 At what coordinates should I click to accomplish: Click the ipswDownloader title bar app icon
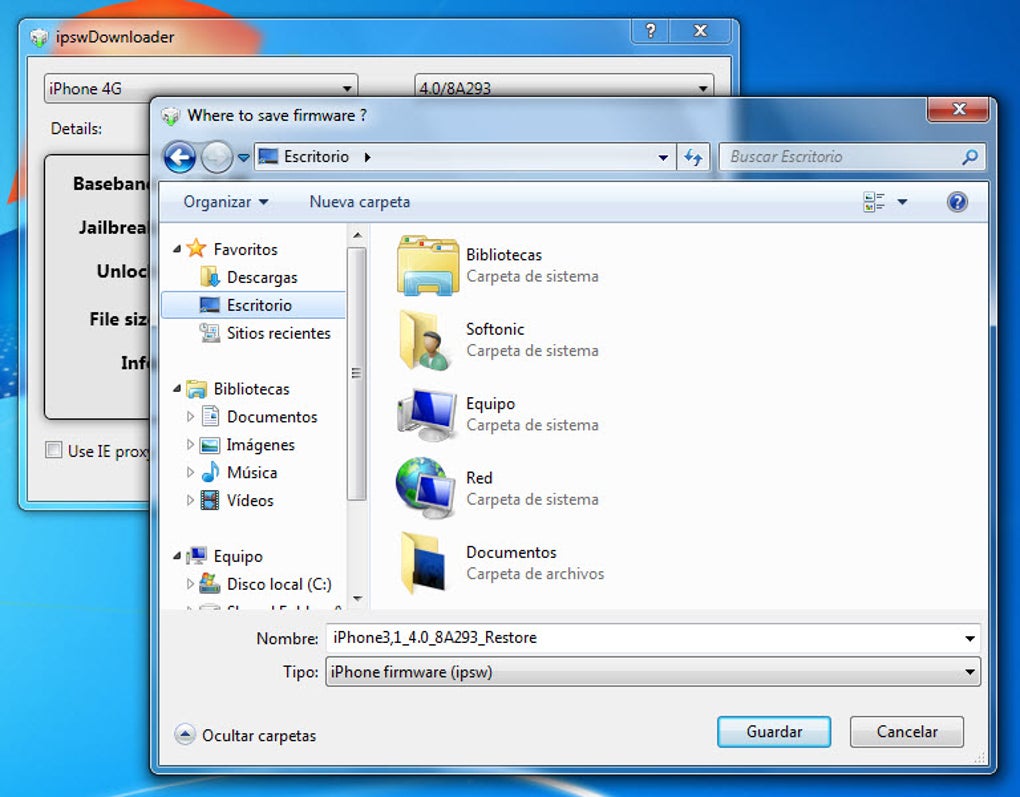(x=39, y=37)
